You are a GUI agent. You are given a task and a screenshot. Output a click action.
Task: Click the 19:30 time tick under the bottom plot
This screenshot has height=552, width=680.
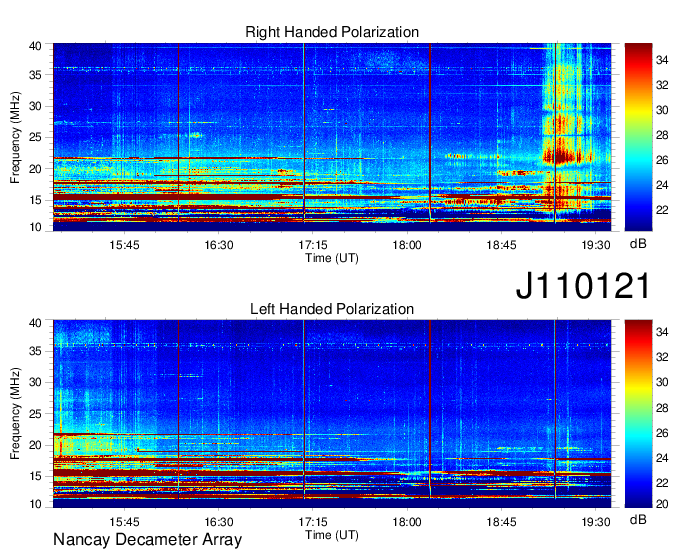(596, 522)
